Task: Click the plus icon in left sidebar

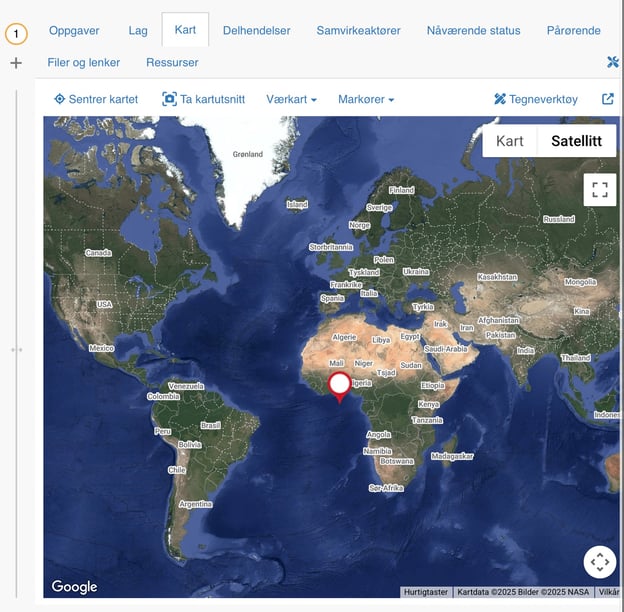Action: coord(16,63)
